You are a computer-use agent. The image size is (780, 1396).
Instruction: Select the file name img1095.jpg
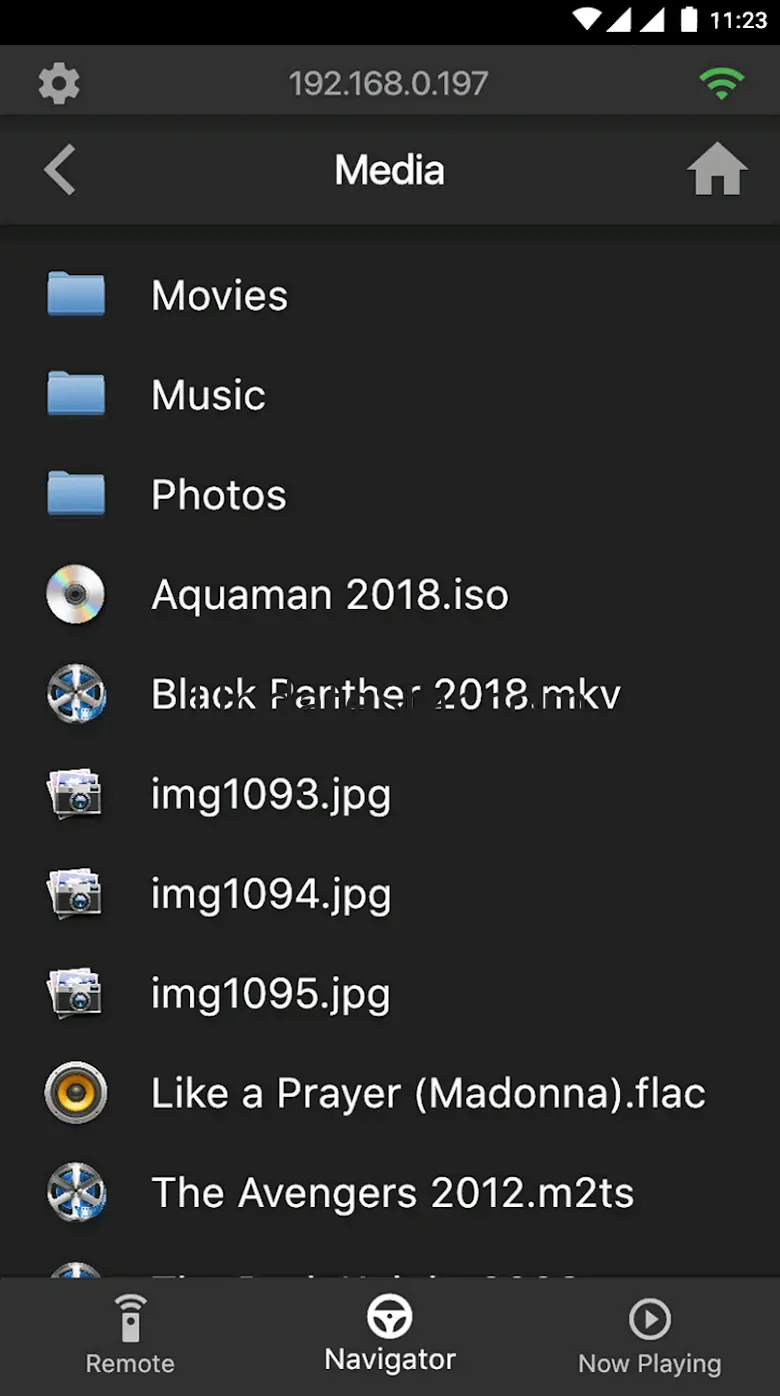click(271, 996)
